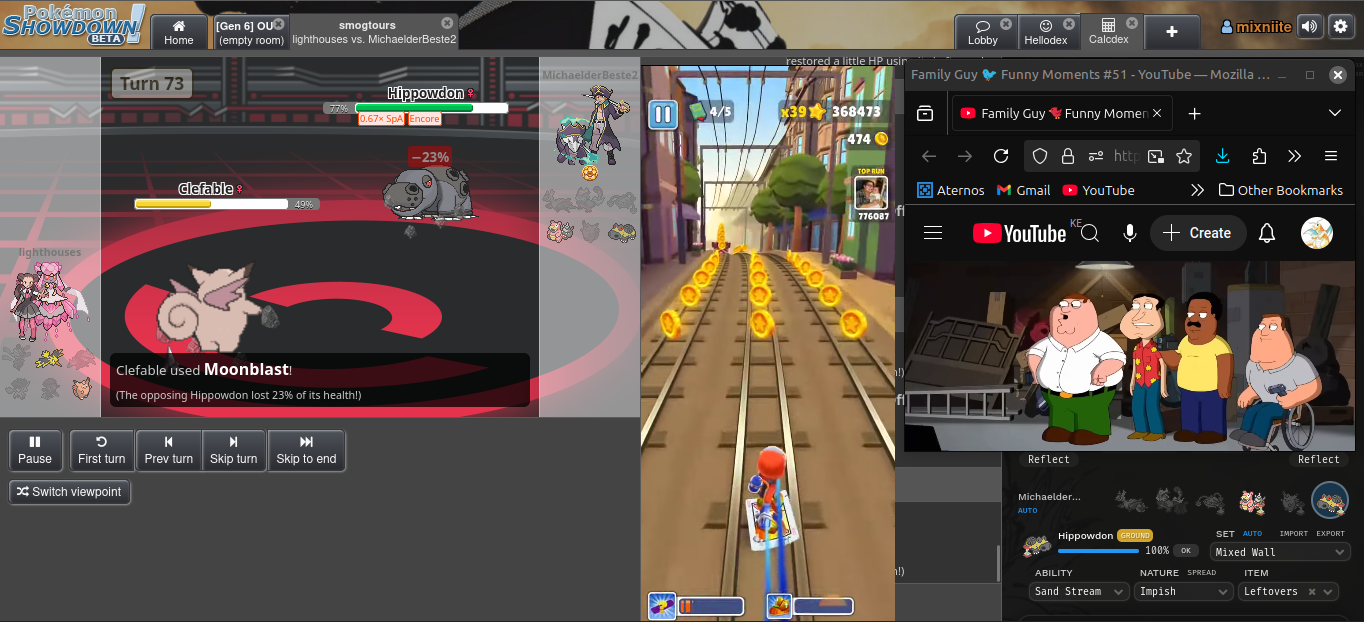This screenshot has width=1364, height=622.
Task: Select the smogtours lighthouses vs. MichaelderBeste2 tab
Action: point(373,32)
